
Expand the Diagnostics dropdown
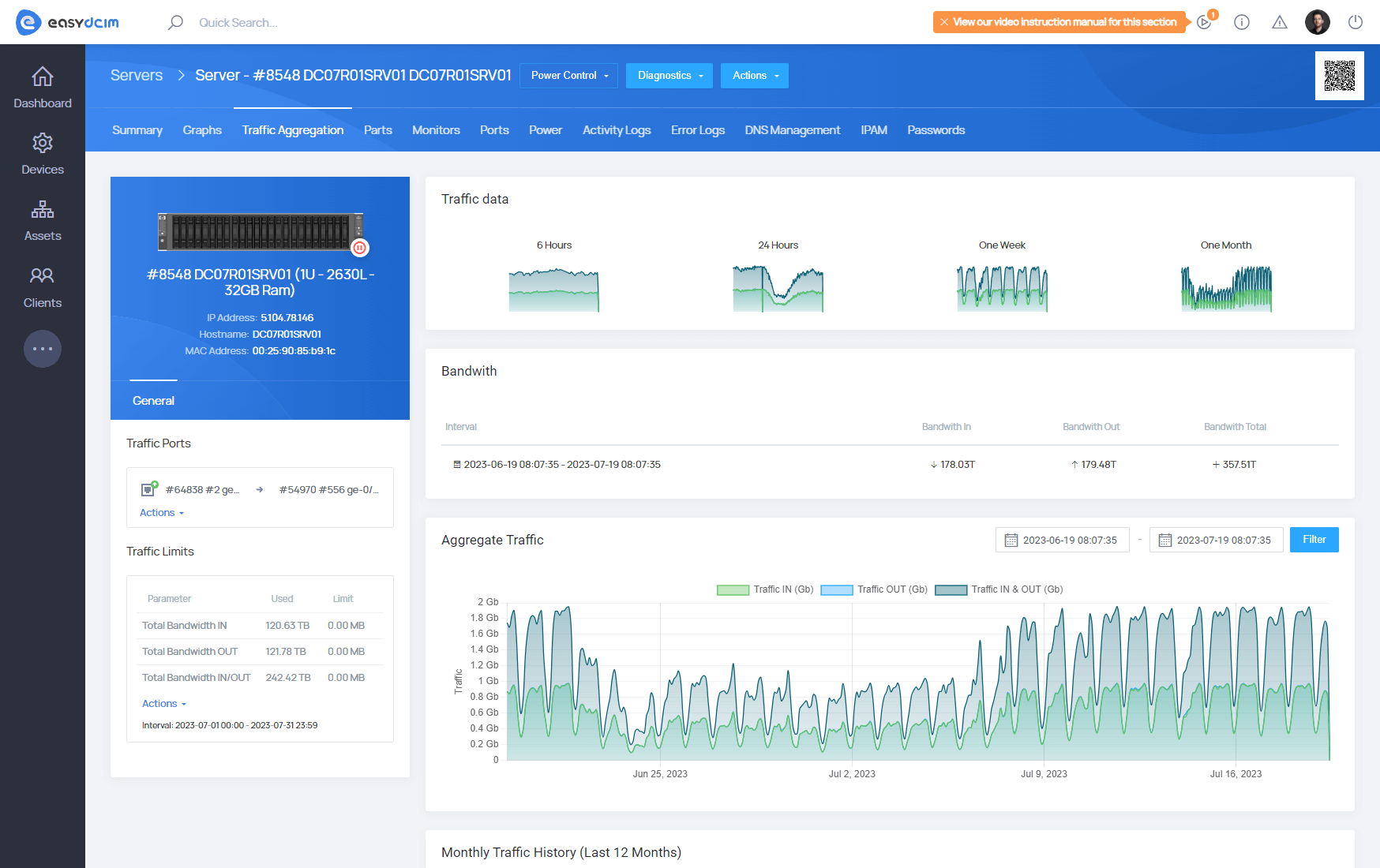click(x=669, y=76)
